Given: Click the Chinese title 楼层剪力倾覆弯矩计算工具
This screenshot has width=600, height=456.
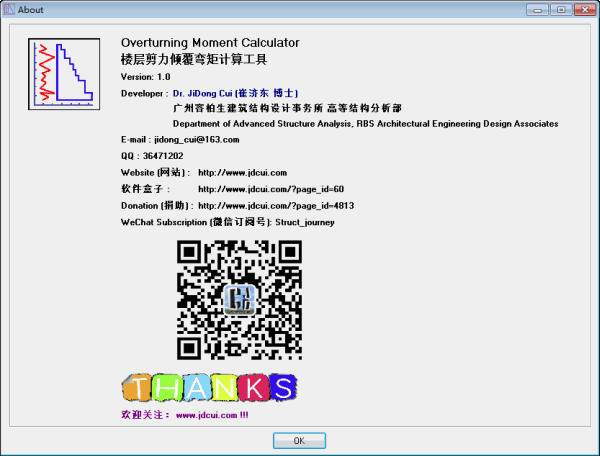Looking at the screenshot, I should pos(194,59).
